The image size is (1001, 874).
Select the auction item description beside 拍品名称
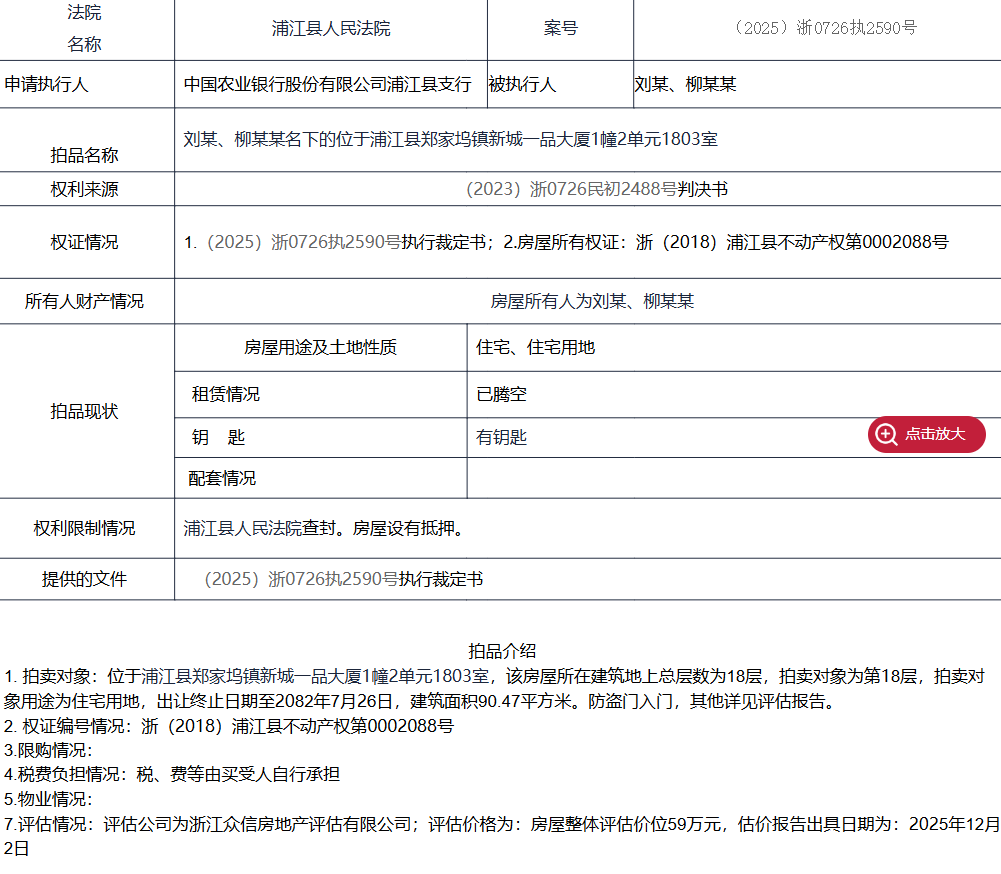[450, 139]
